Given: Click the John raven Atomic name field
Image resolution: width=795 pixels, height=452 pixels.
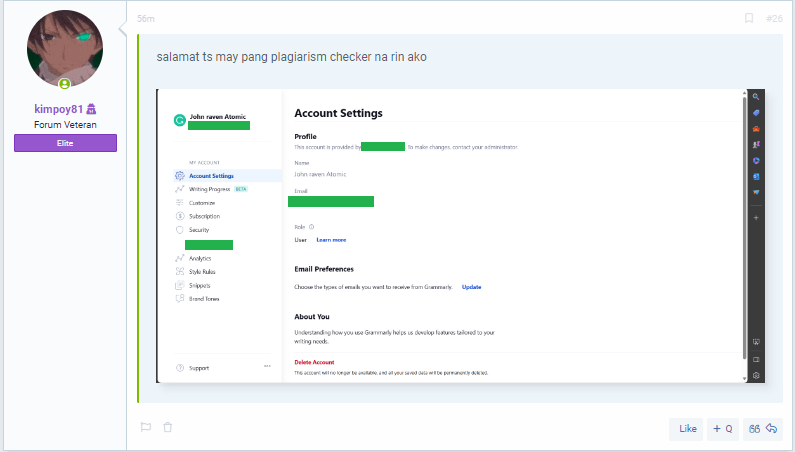Looking at the screenshot, I should tap(320, 174).
